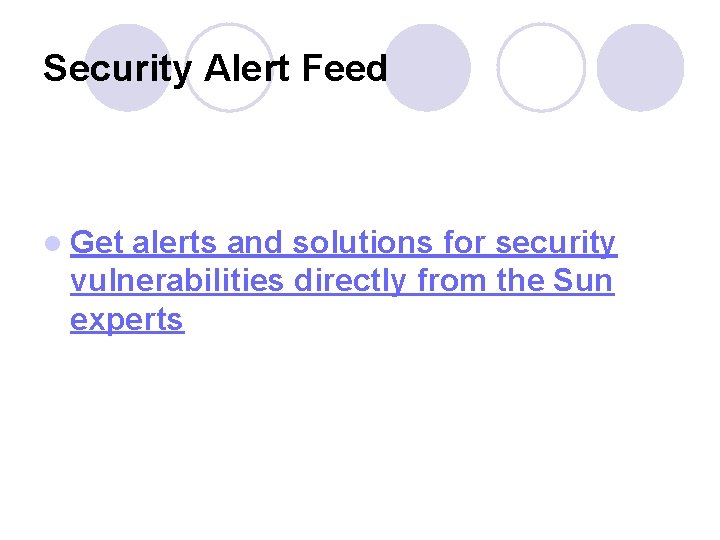This screenshot has width=720, height=540.
Task: Click the "vulnerabilities directly from the Sun" link line
Action: 342,281
